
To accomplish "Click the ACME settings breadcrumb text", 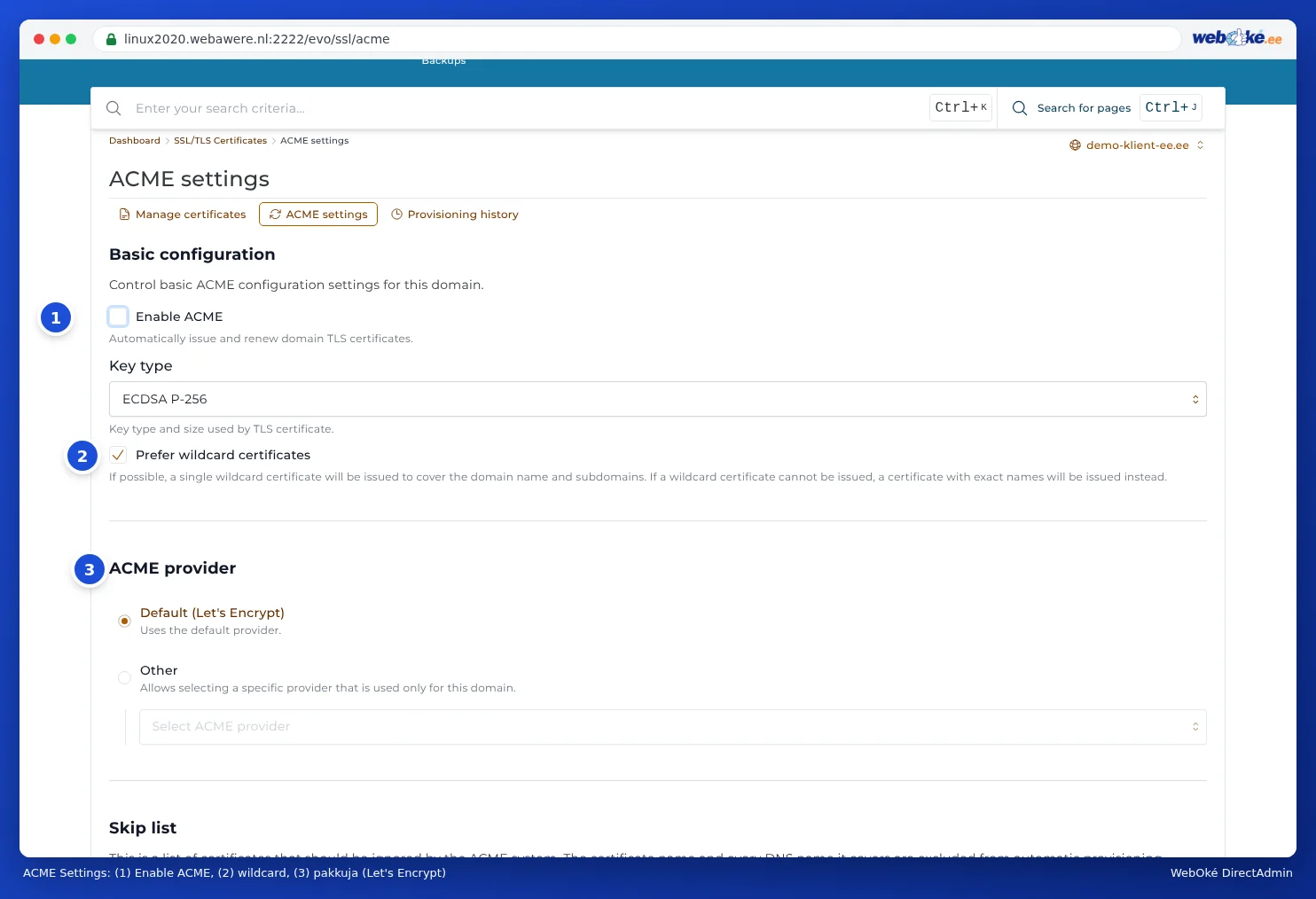I will [x=315, y=141].
